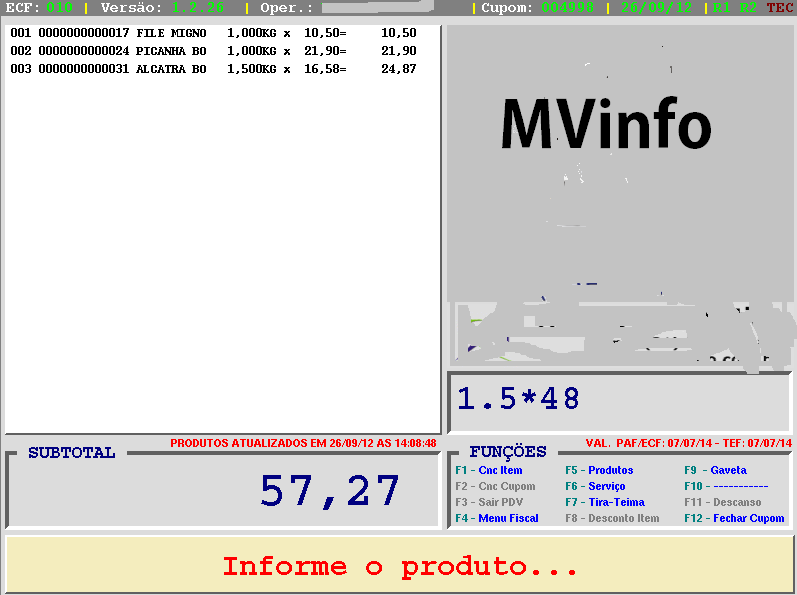Click the ECF 010 indicator

tap(39, 8)
